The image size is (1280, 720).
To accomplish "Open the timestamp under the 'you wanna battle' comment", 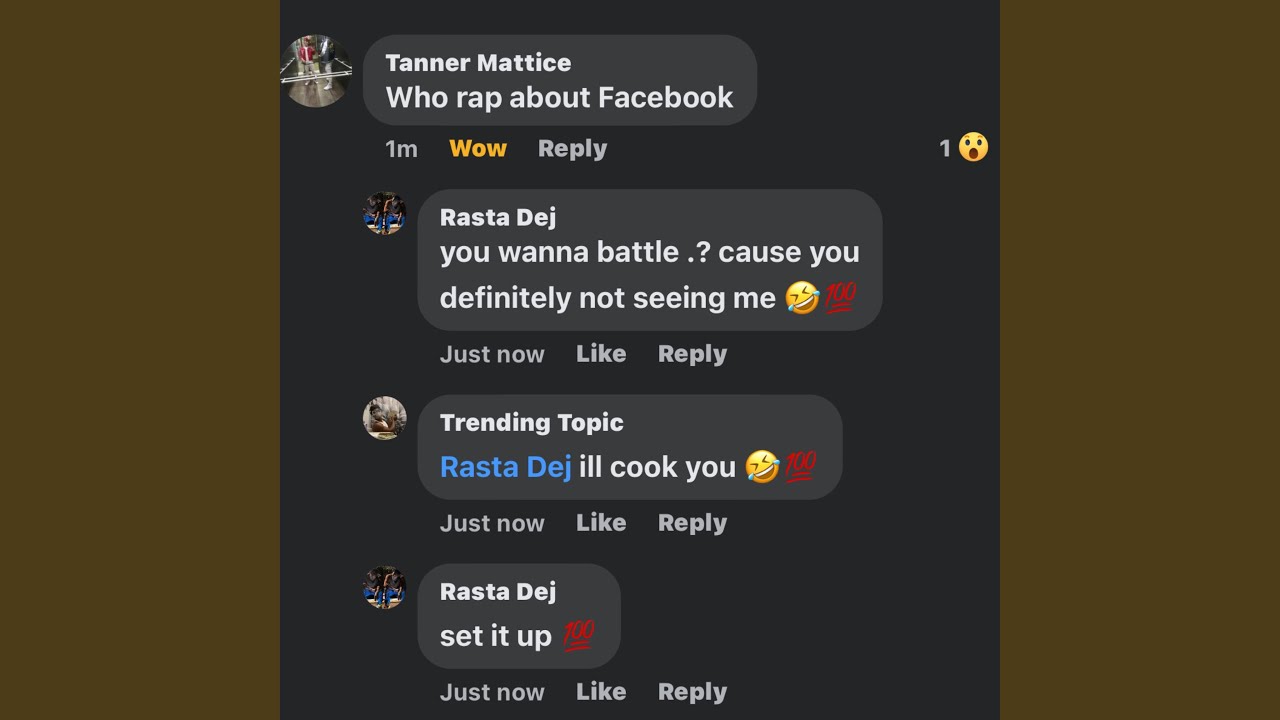I will (492, 354).
